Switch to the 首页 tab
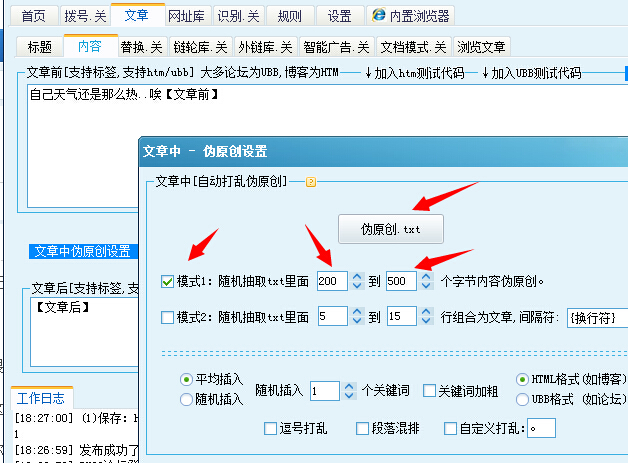The image size is (628, 463). point(34,16)
